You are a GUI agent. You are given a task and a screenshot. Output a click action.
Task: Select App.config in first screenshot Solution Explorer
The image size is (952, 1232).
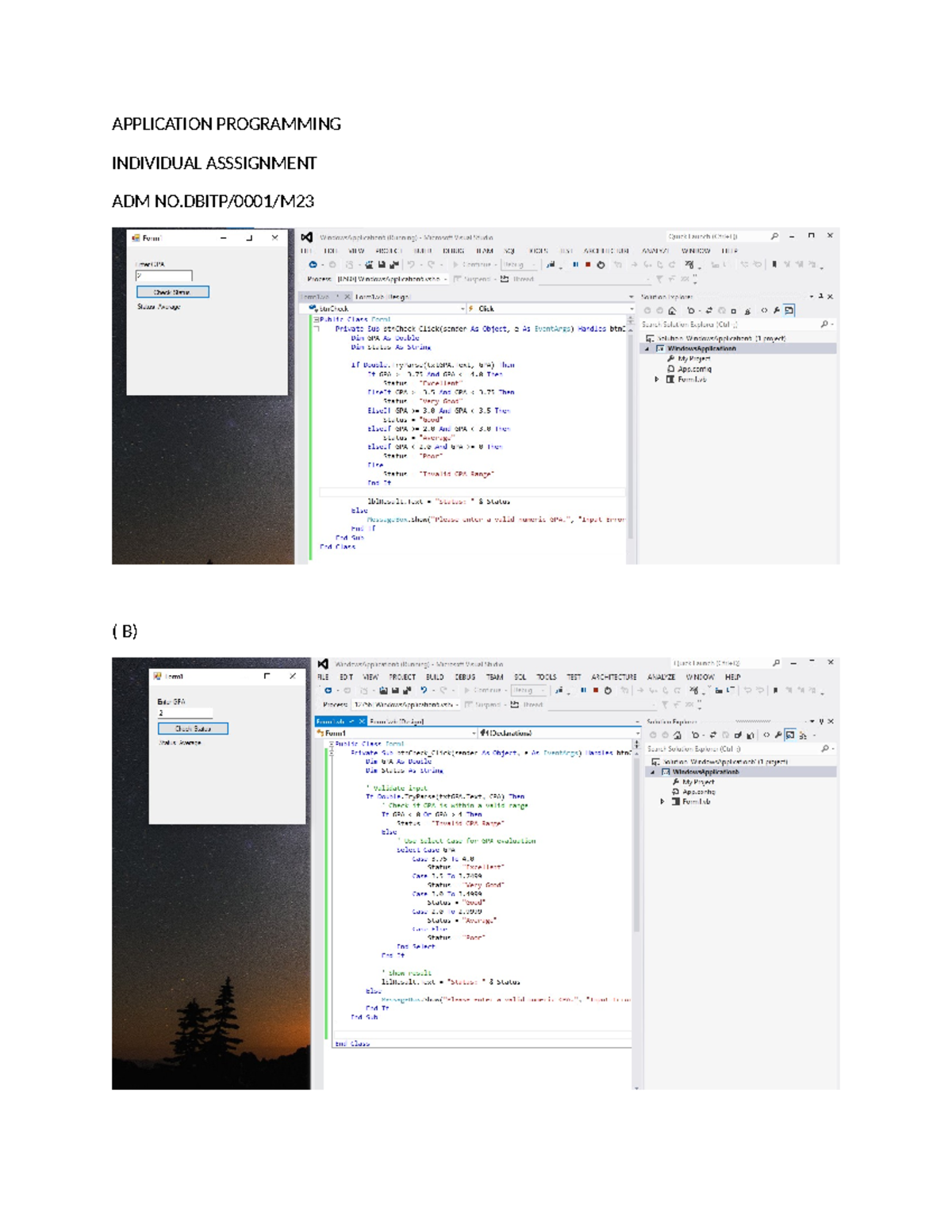[694, 369]
